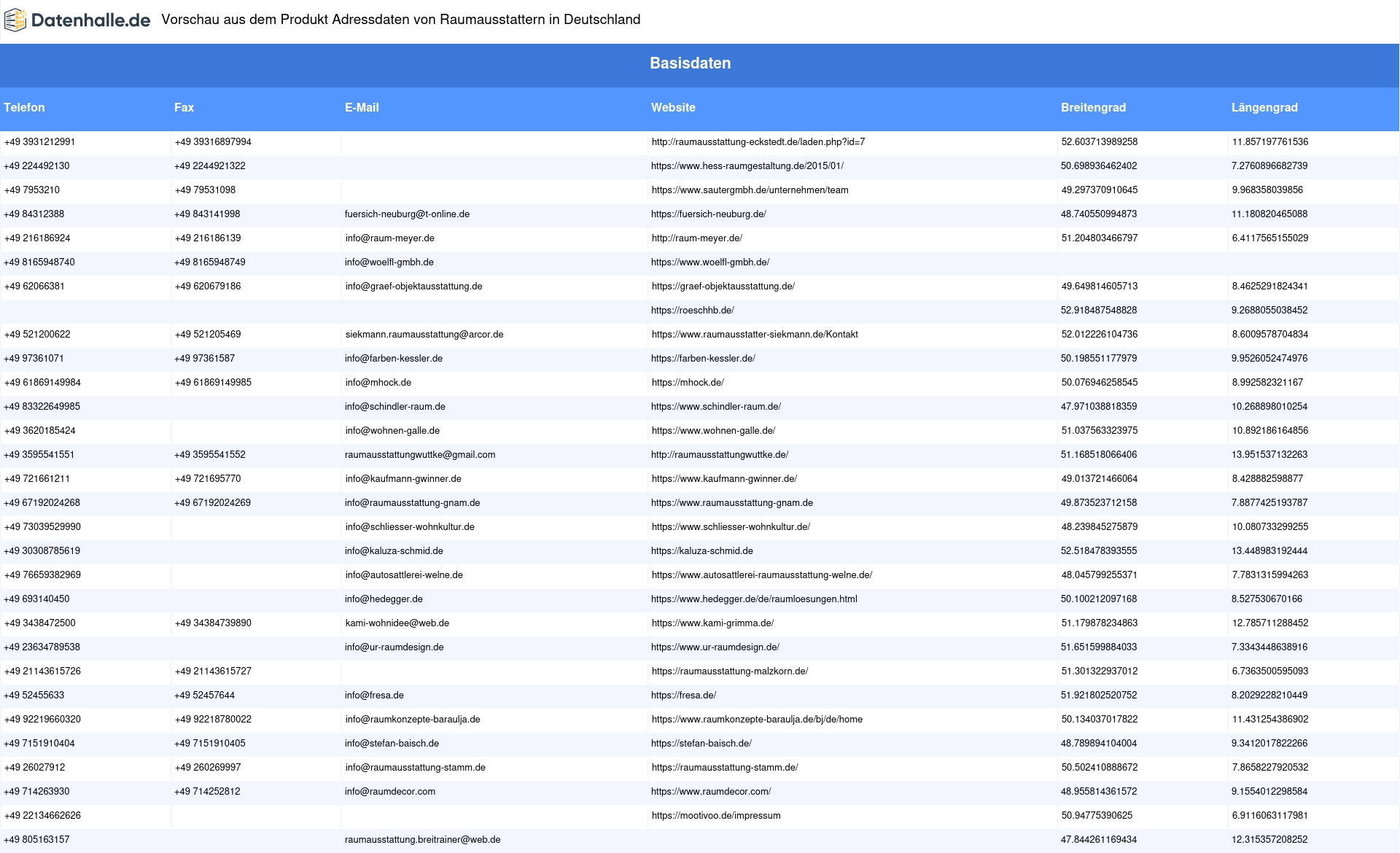
Task: Click email info@graef-objektausstattung.de
Action: pyautogui.click(x=414, y=287)
